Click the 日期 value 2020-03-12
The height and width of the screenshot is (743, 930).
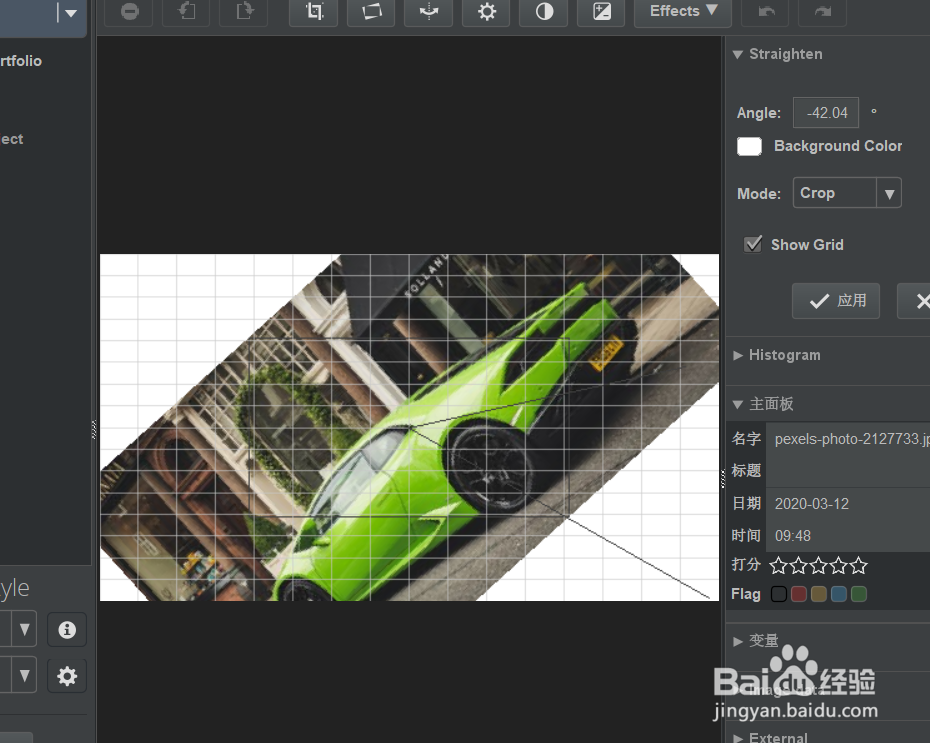click(812, 504)
